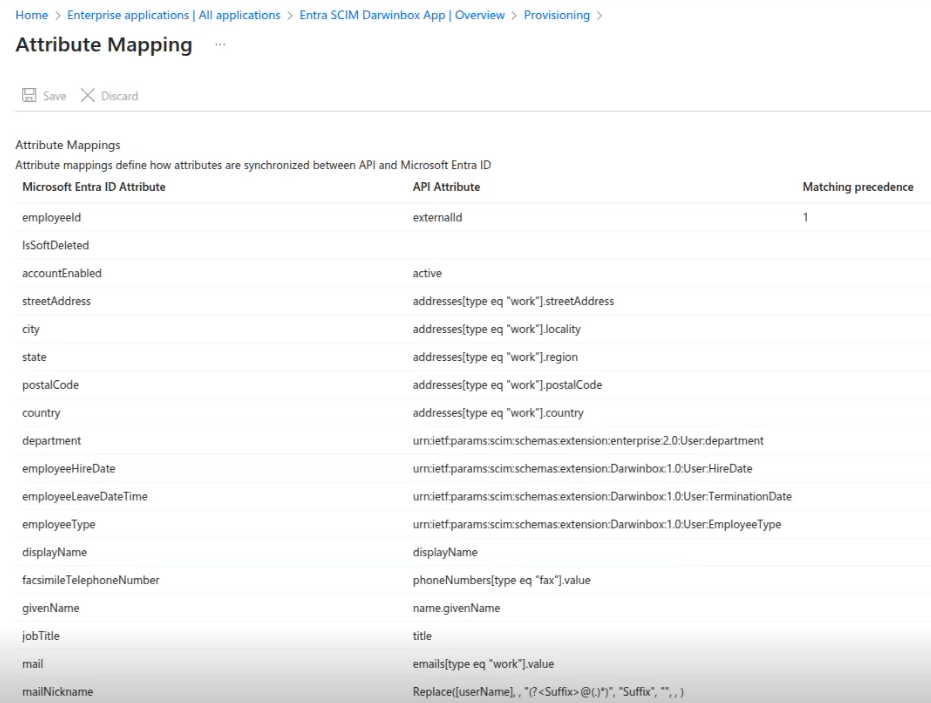Click the Save button label
The height and width of the screenshot is (703, 931).
(55, 96)
